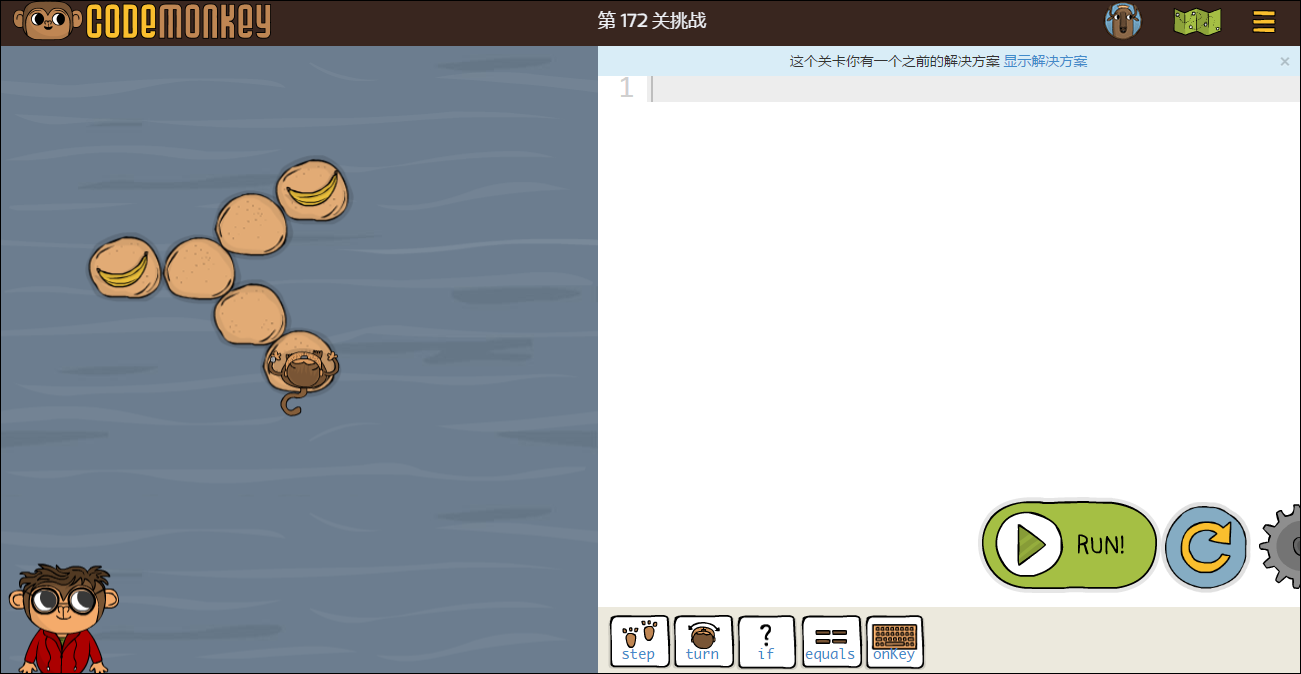The height and width of the screenshot is (674, 1301).
Task: Click the top banana on the stone
Action: pos(312,189)
